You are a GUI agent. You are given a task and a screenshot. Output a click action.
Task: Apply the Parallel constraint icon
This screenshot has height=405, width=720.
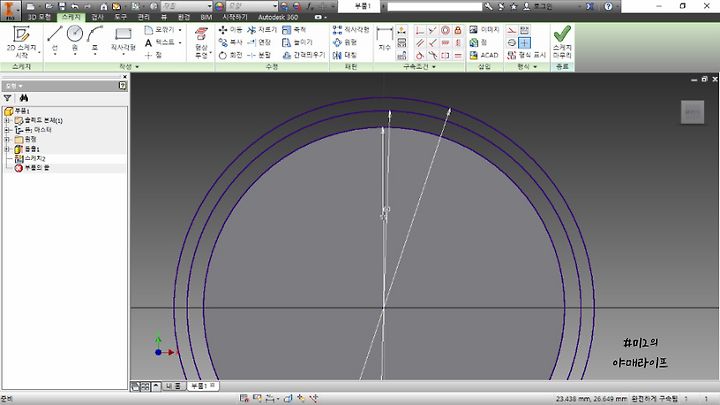point(420,43)
